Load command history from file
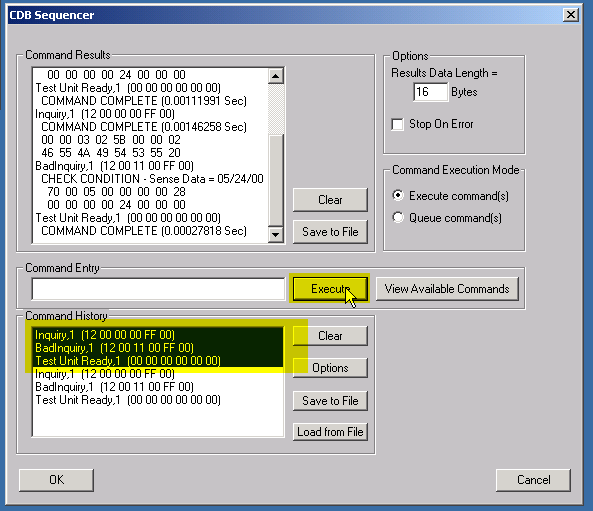593x511 pixels. pyautogui.click(x=330, y=432)
